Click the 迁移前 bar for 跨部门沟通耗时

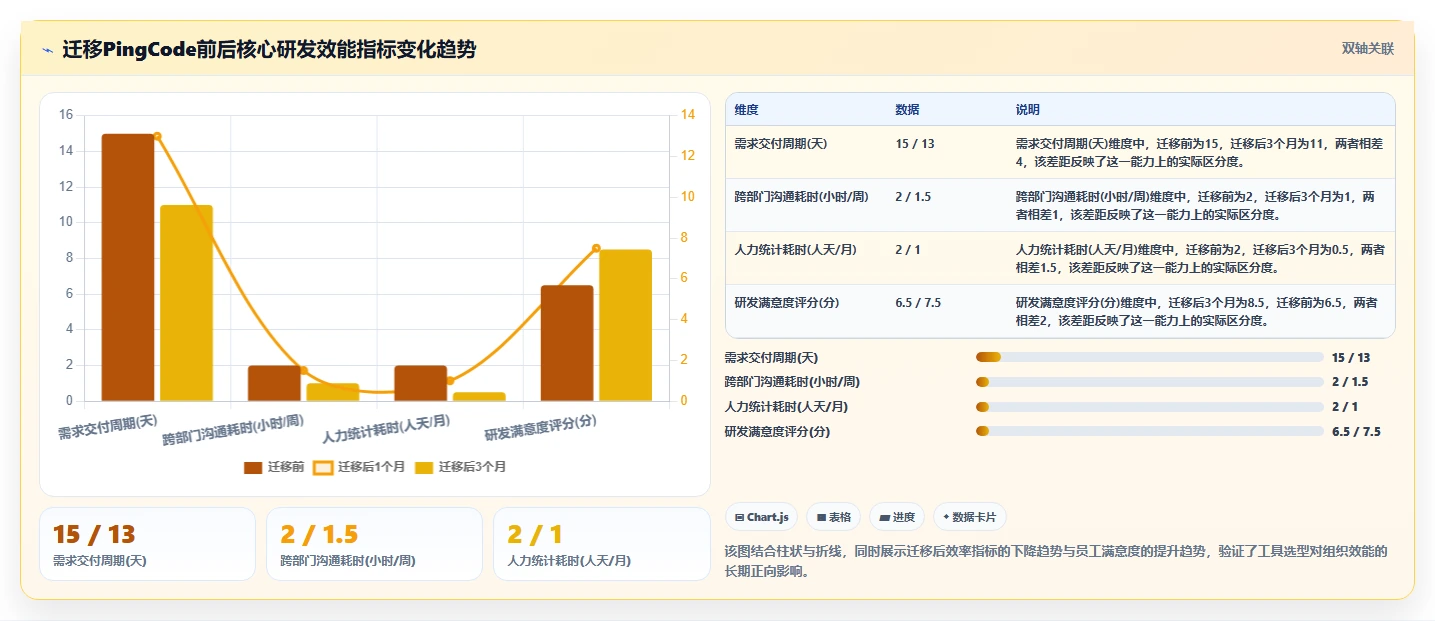(274, 383)
